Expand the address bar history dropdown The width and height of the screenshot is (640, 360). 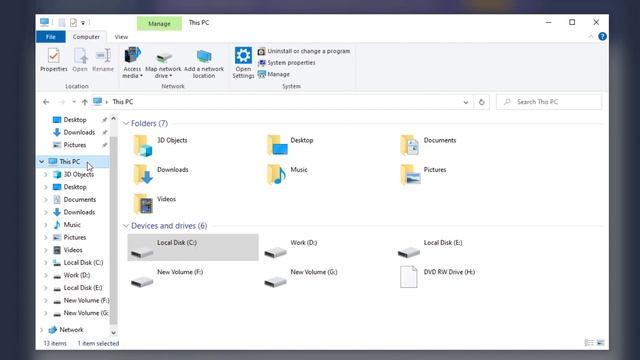click(x=466, y=102)
